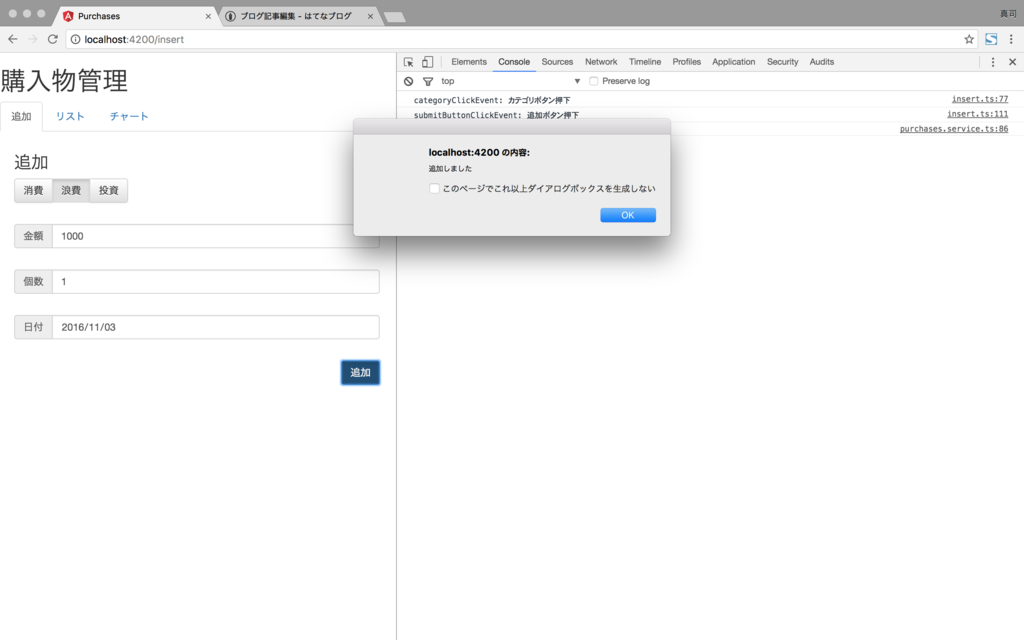Select the 消費 category toggle button
This screenshot has height=640, width=1024.
[33, 191]
